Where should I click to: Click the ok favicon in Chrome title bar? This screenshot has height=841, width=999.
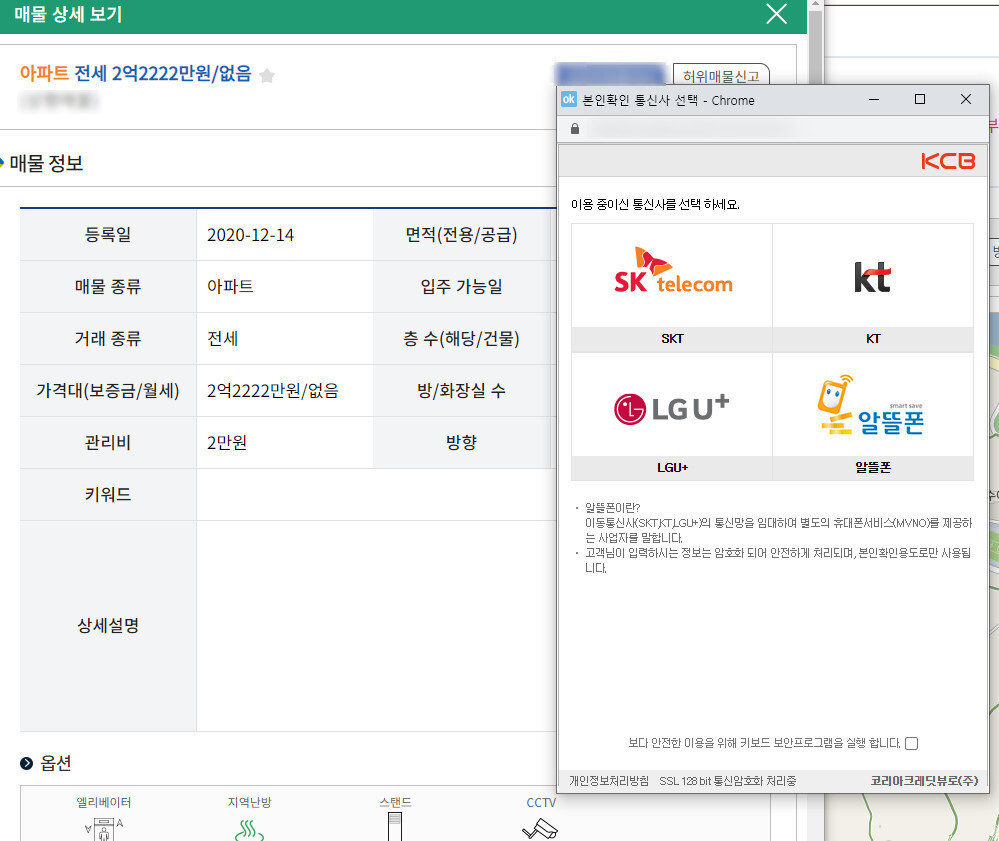[569, 99]
